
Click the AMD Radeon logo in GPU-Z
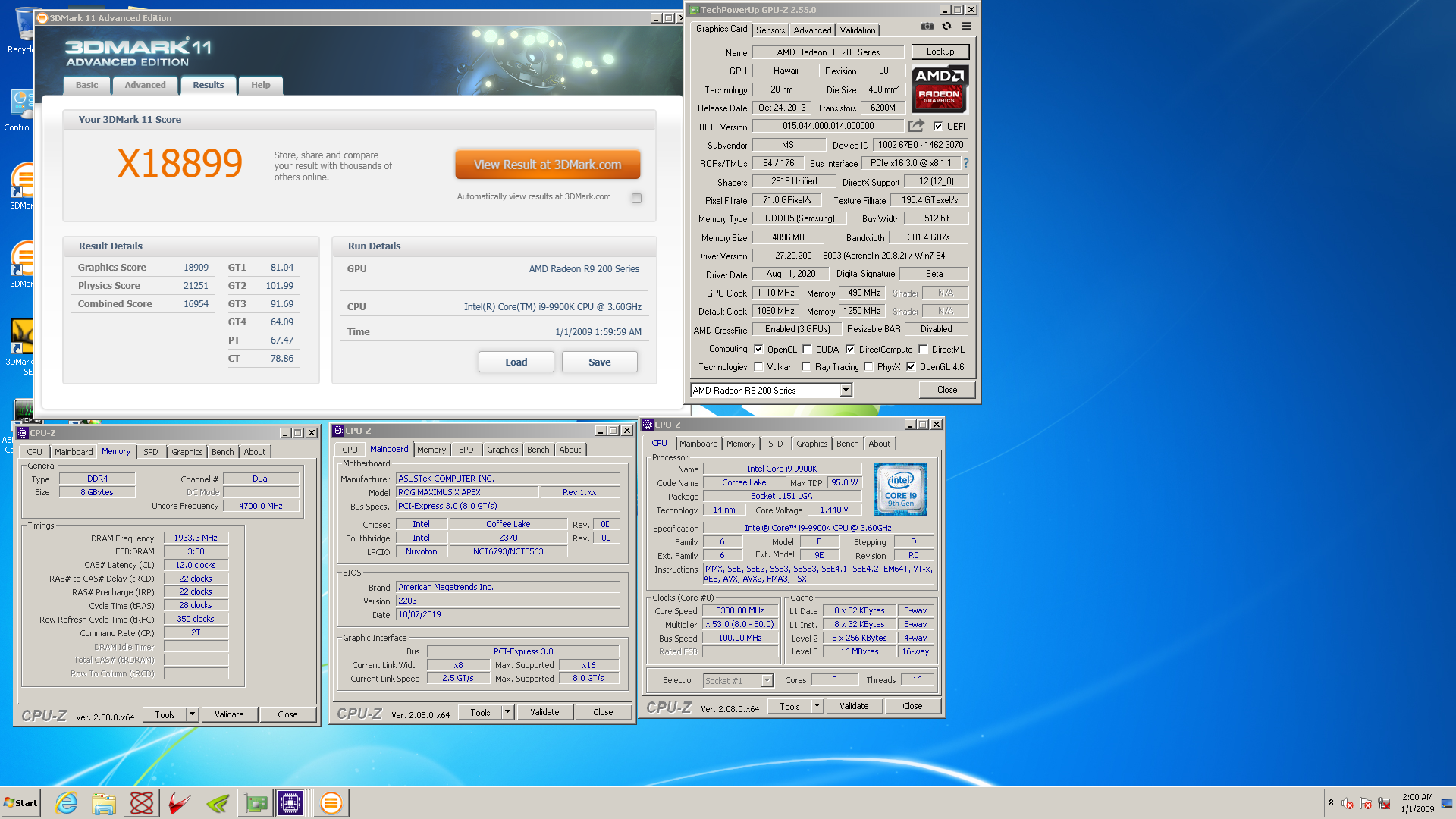click(x=940, y=89)
